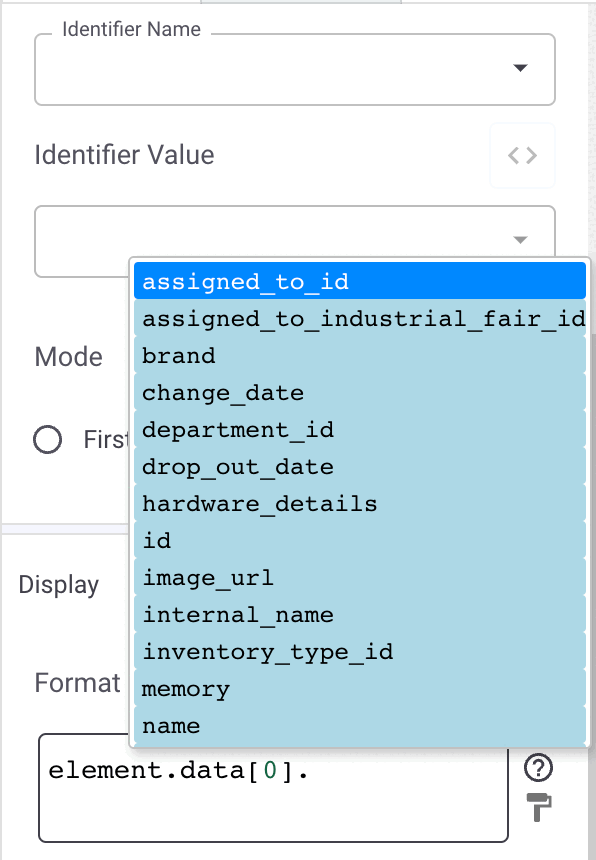Image resolution: width=596 pixels, height=860 pixels.
Task: Pick image_url from the list
Action: click(360, 578)
